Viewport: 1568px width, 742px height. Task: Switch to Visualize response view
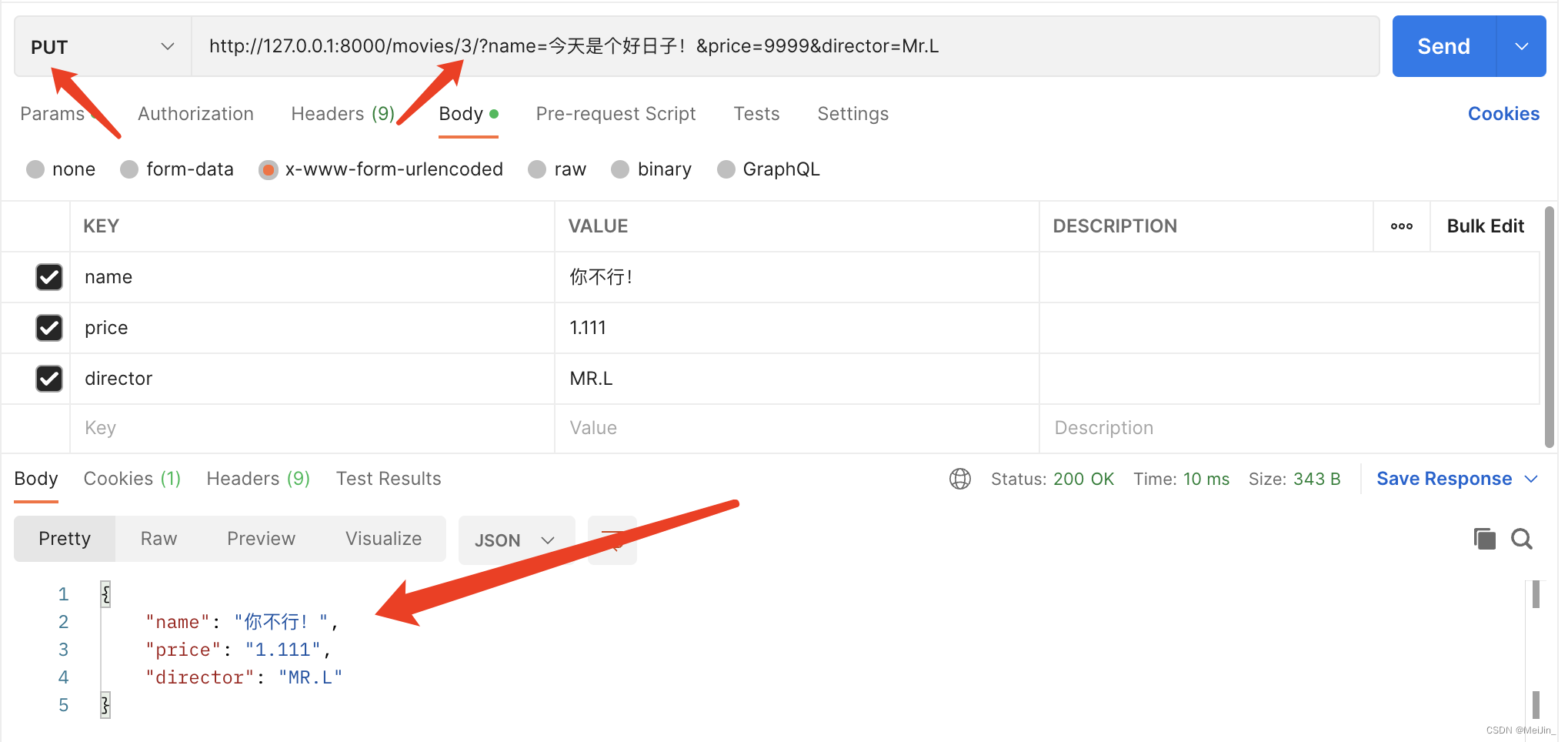[x=383, y=539]
